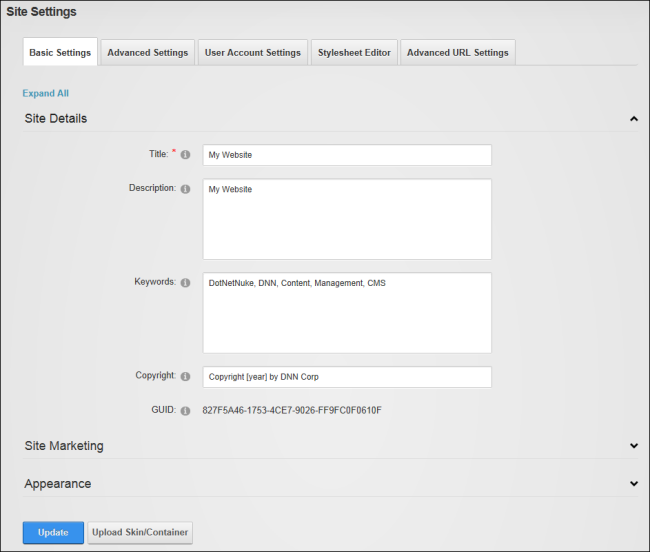Screen dimensions: 650x552
Task: Click the GUID field label
Action: coord(164,410)
